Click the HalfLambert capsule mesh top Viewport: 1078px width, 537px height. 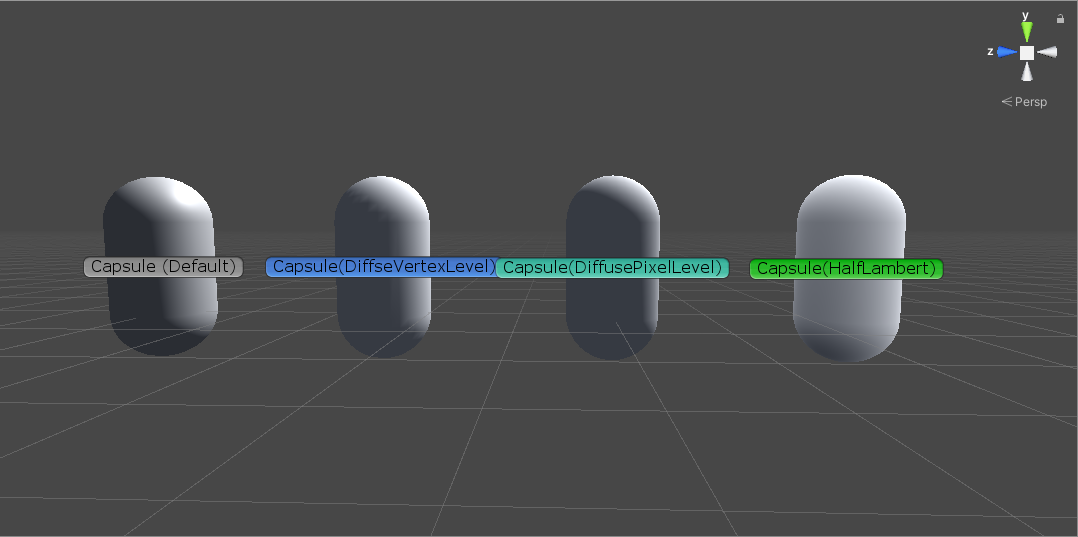click(851, 196)
